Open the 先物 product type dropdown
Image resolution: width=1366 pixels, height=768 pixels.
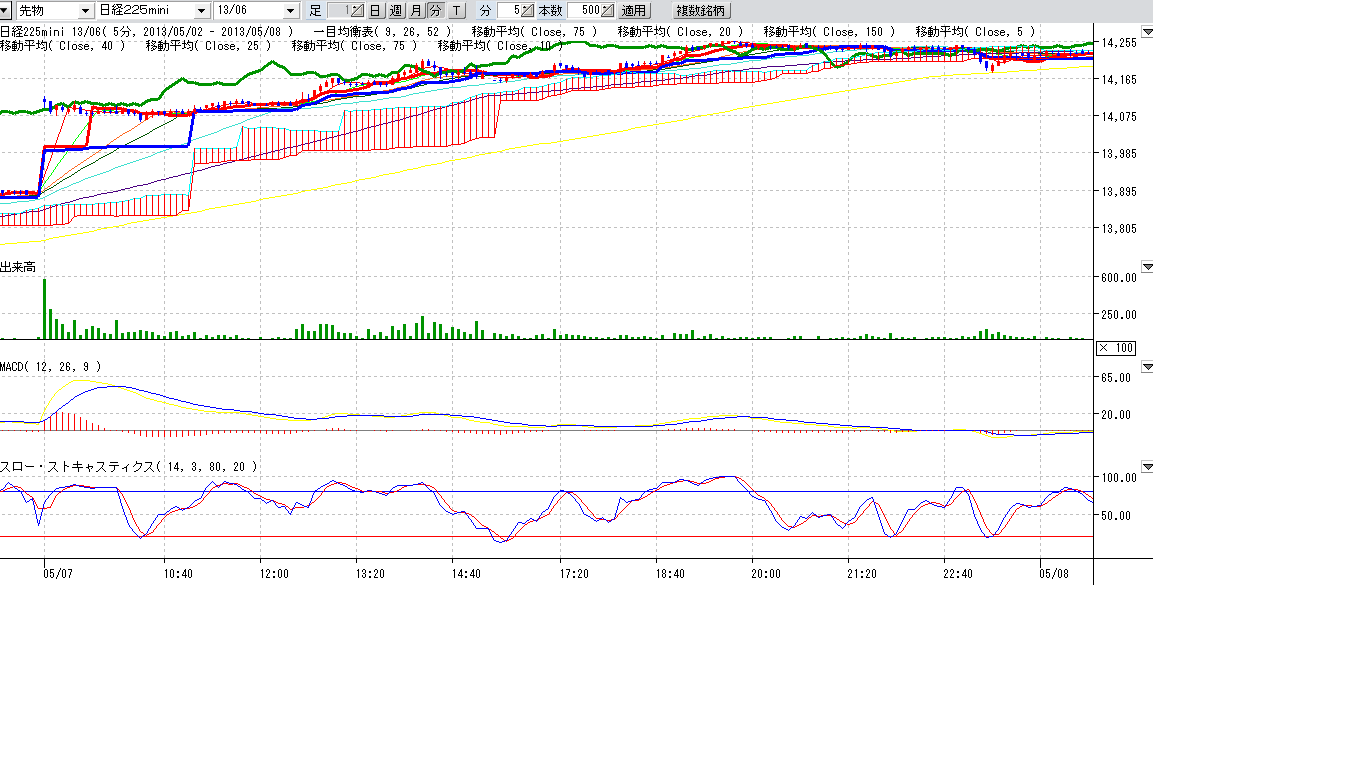point(84,10)
